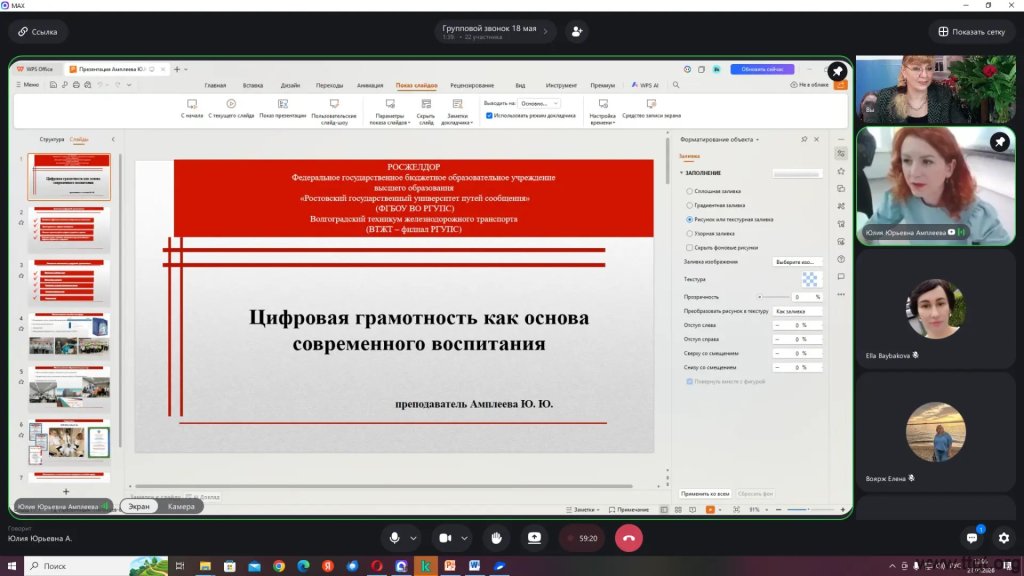Open Выводить на dropdown
1024x576 pixels.
click(x=539, y=103)
